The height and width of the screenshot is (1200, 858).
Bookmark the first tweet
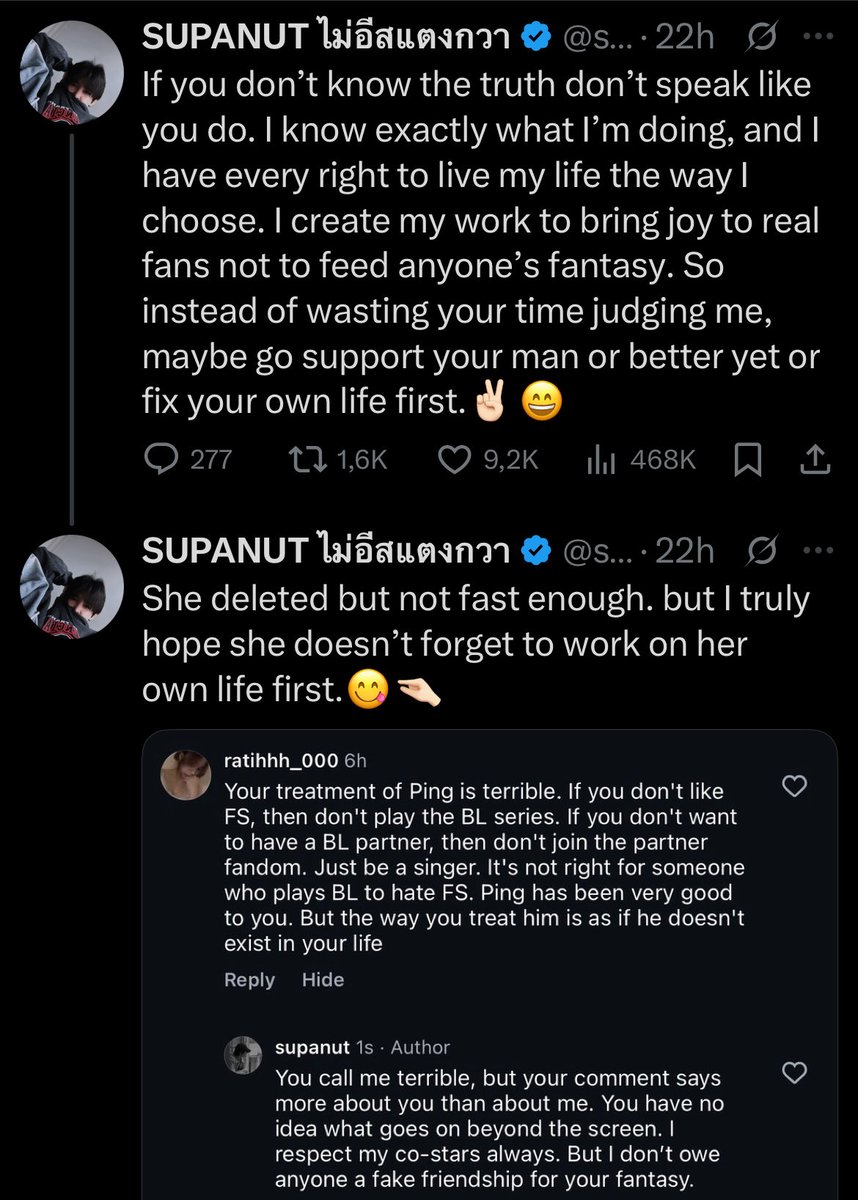[749, 459]
